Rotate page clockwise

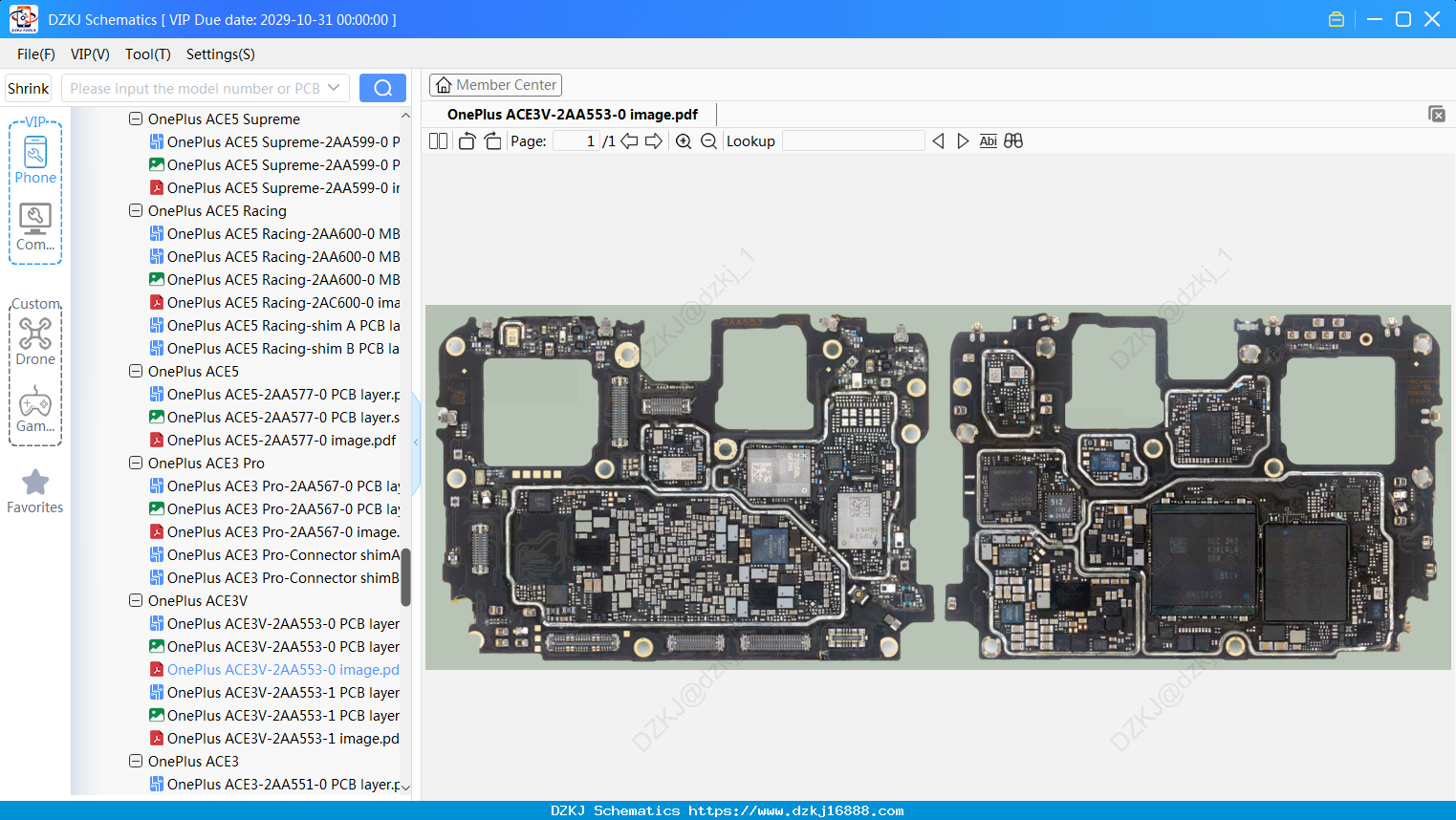(492, 140)
